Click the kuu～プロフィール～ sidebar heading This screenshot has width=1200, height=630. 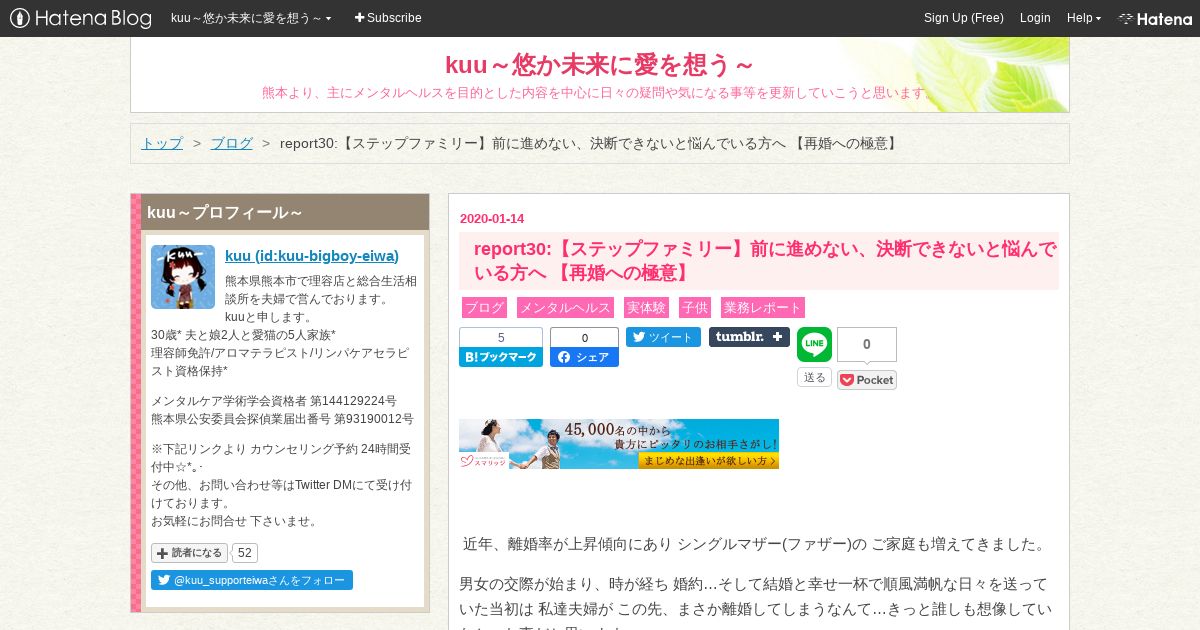(x=224, y=213)
